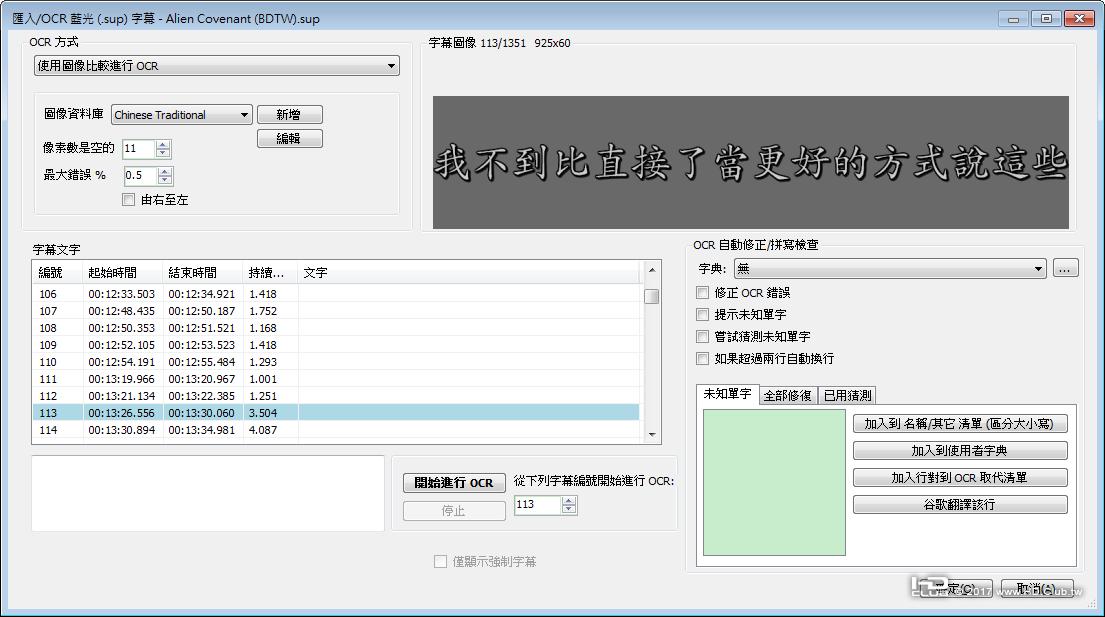Image resolution: width=1105 pixels, height=617 pixels.
Task: Click end time 00:13:34.981
Action: (202, 430)
